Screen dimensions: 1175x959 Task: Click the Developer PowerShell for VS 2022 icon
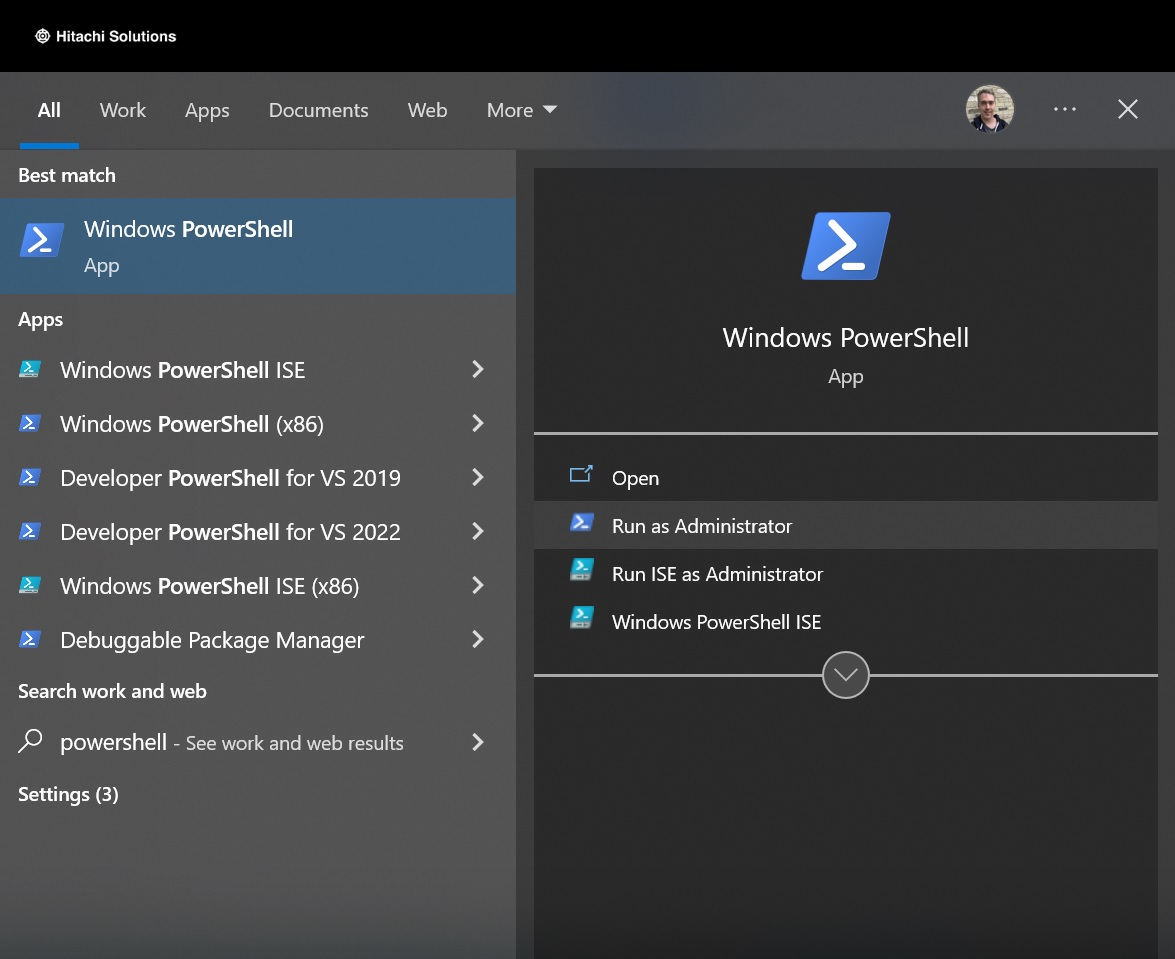pyautogui.click(x=30, y=531)
